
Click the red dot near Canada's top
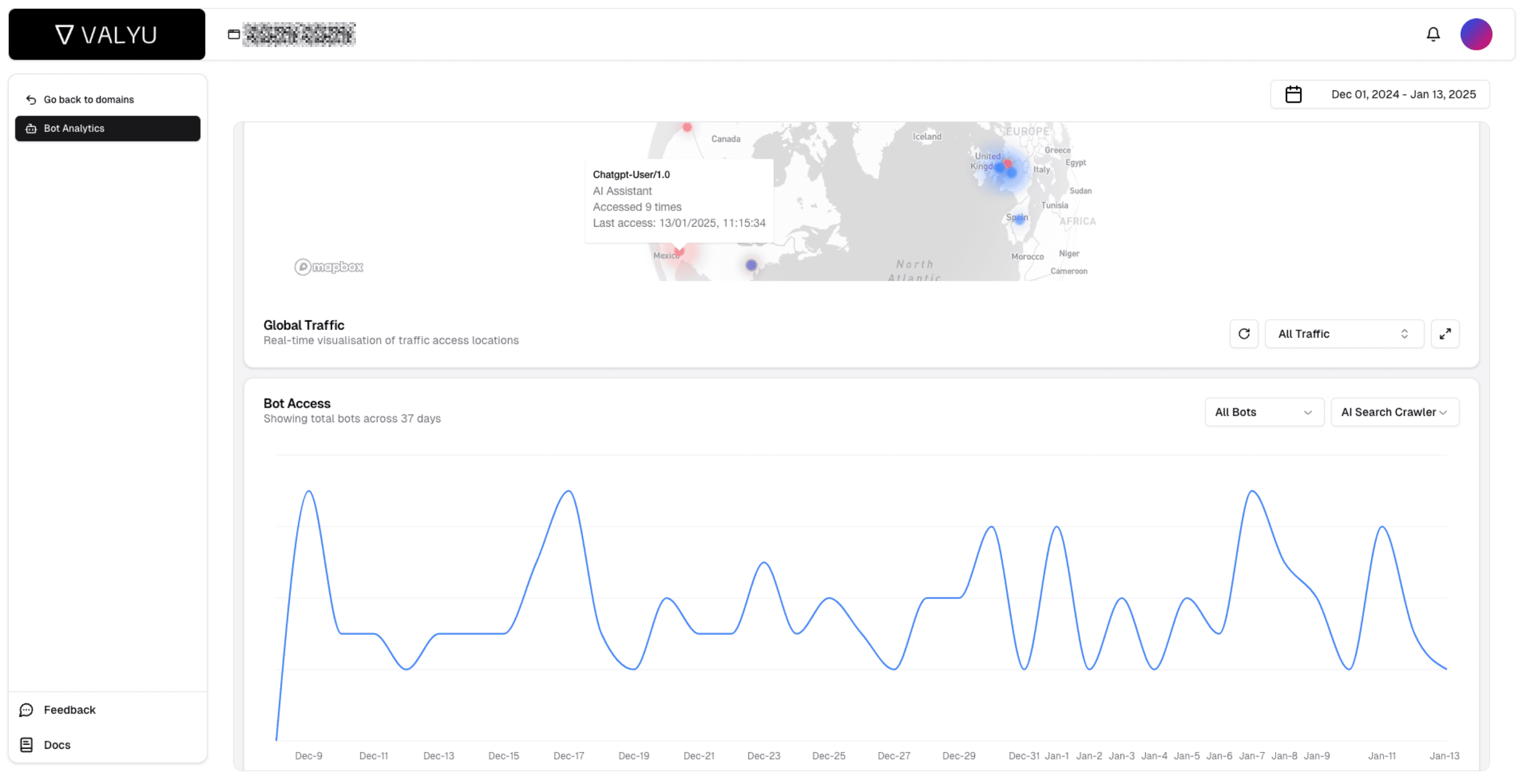(687, 127)
